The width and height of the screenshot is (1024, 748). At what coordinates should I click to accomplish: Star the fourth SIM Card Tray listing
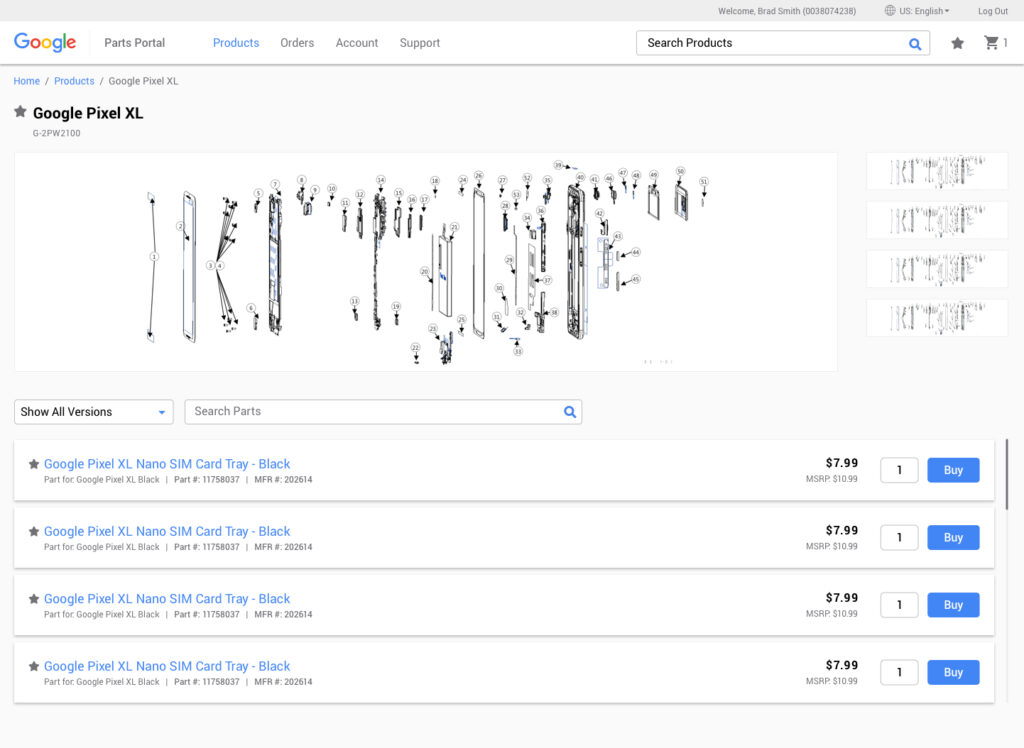(x=34, y=666)
